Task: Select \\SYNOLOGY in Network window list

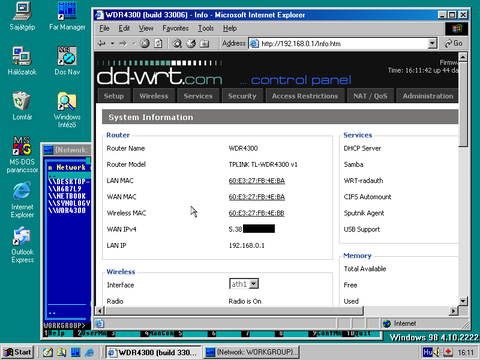Action: pyautogui.click(x=69, y=203)
